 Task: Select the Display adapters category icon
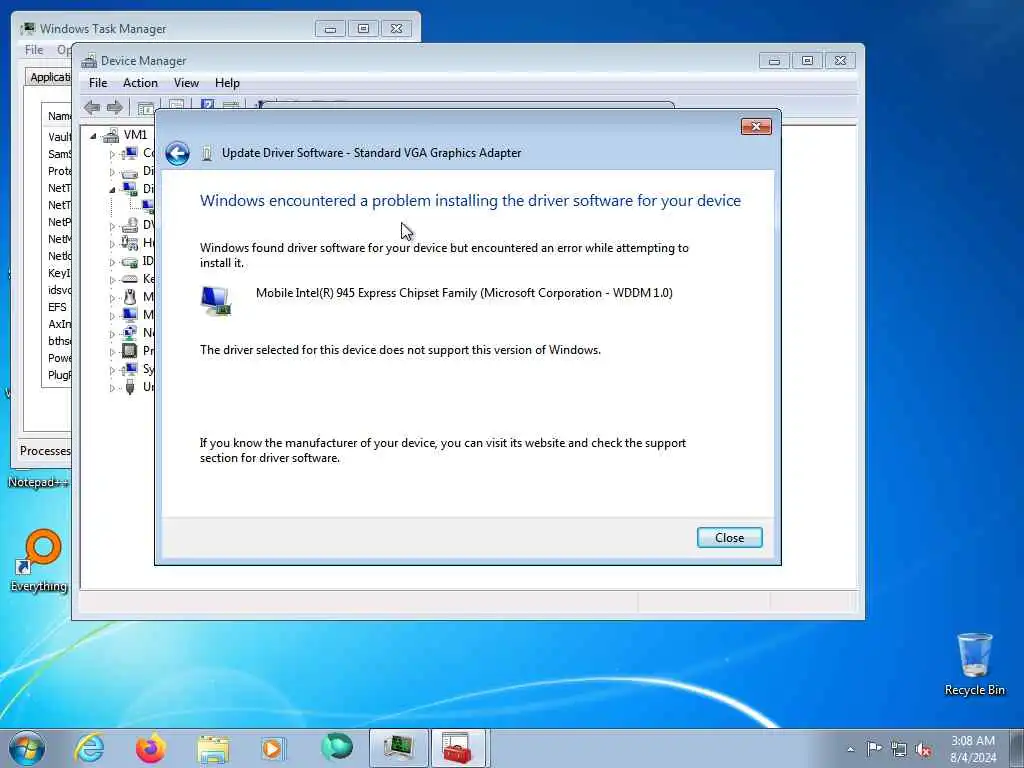pos(130,189)
